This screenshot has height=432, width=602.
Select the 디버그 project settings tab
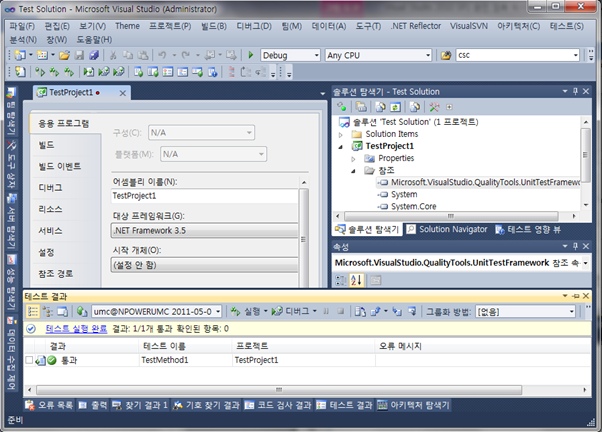click(x=50, y=188)
